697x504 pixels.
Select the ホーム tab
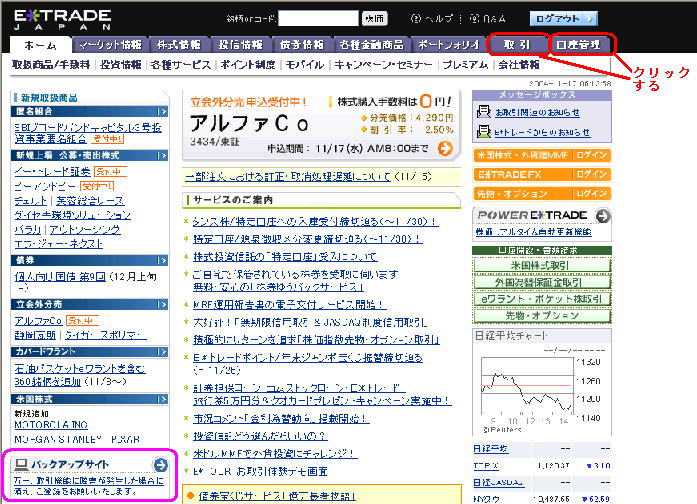(x=41, y=45)
